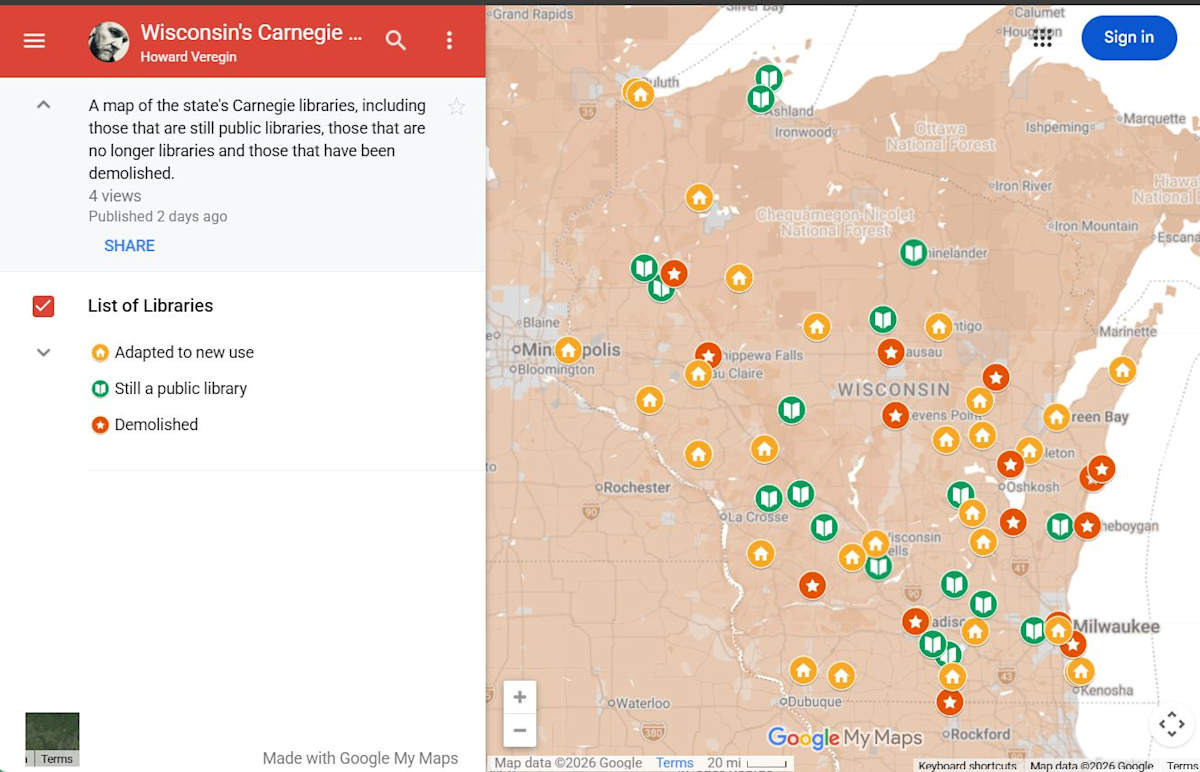Screen dimensions: 1200x772
Task: Zoom out with the minus button
Action: 520,730
